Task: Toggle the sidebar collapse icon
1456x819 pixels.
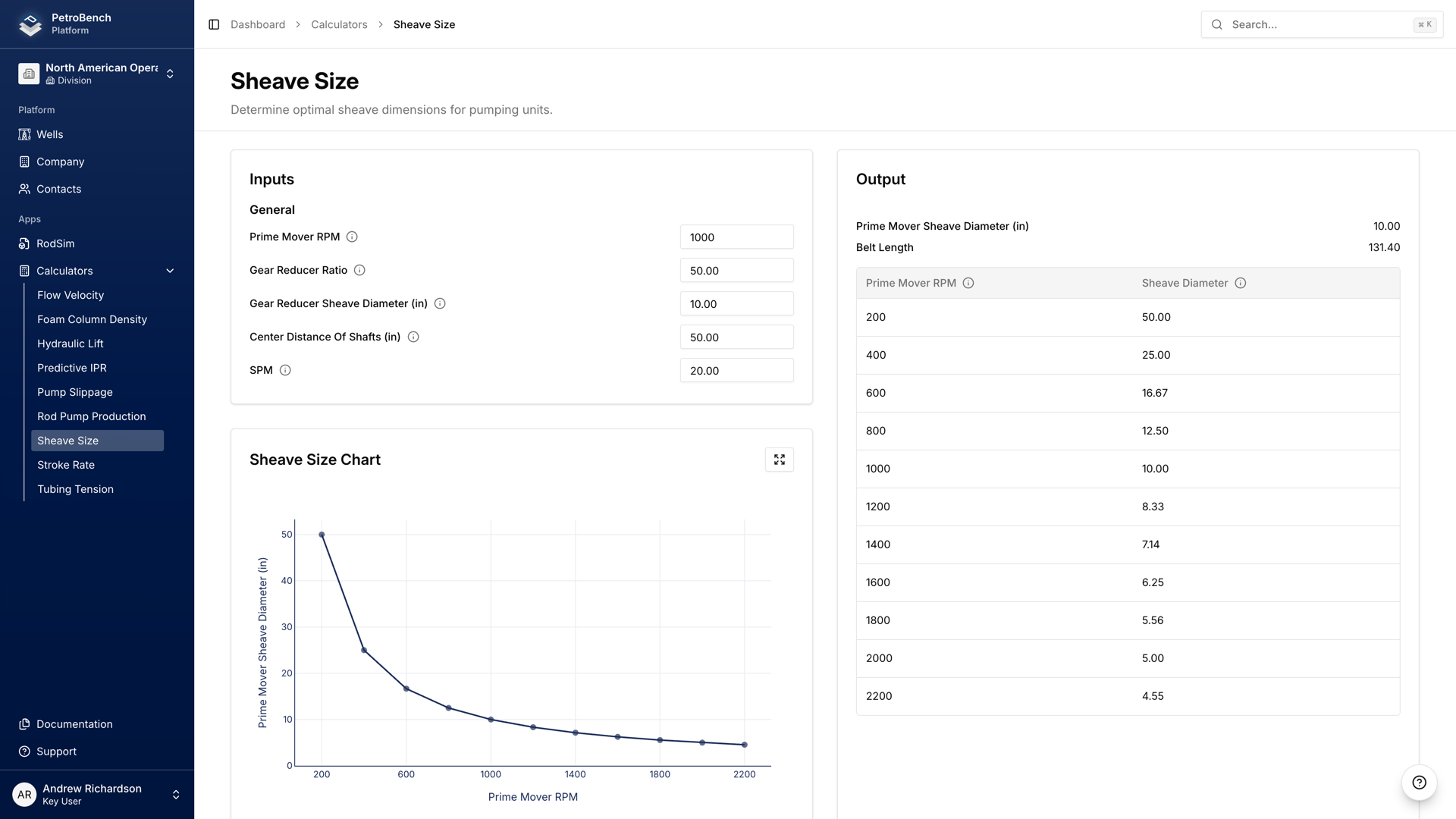Action: 212,24
